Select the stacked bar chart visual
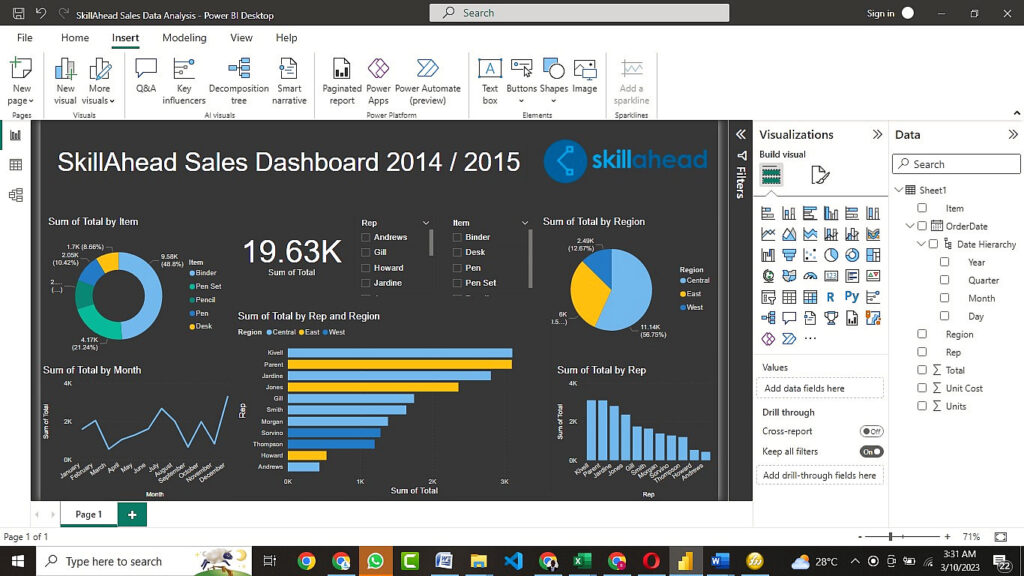This screenshot has width=1024, height=576. (768, 213)
